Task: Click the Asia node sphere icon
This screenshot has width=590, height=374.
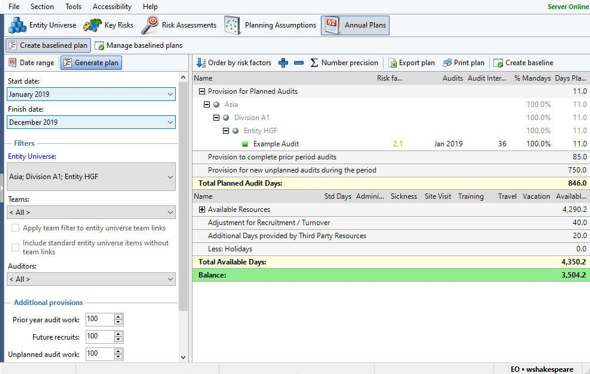Action: pyautogui.click(x=216, y=105)
